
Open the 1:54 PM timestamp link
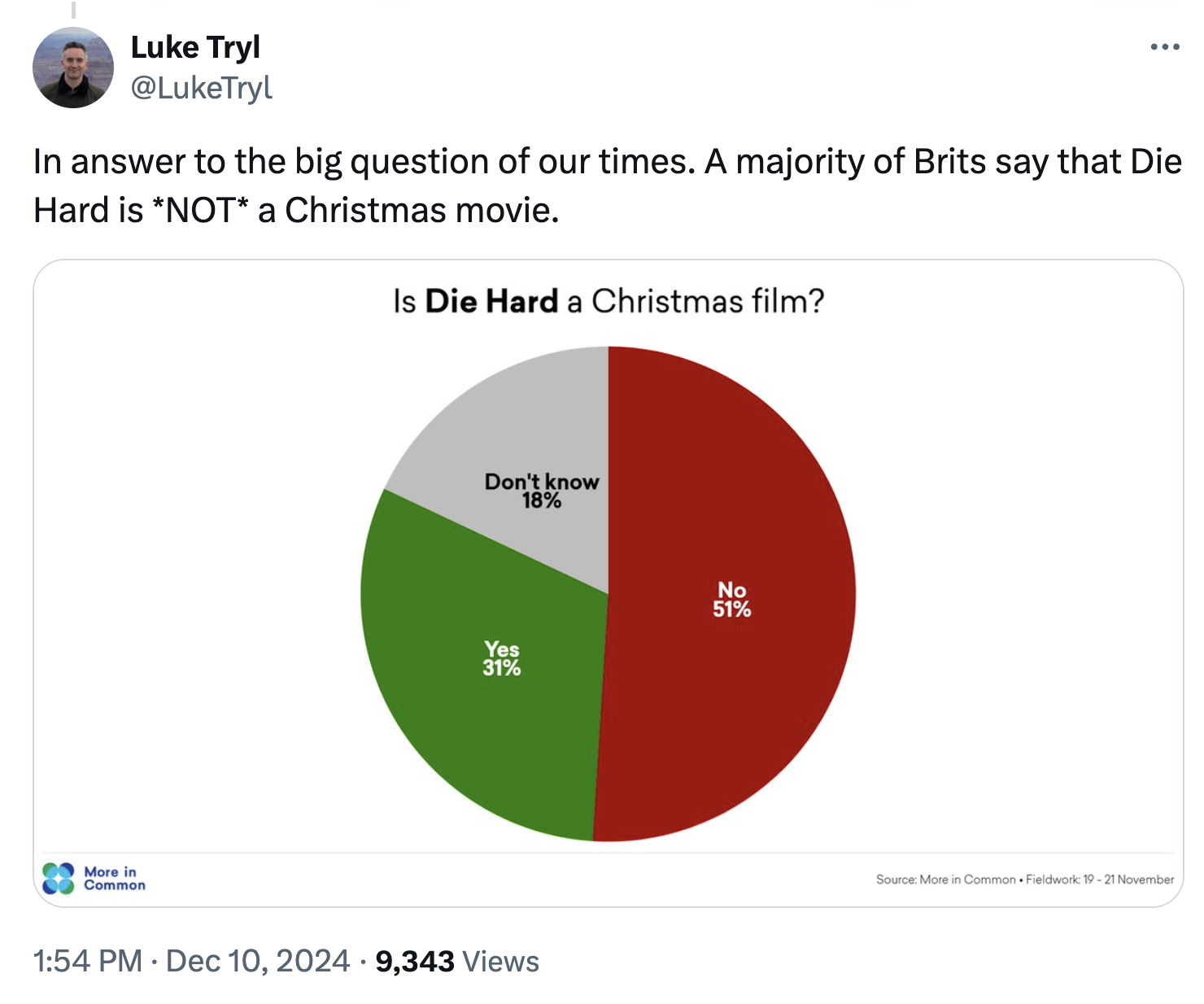[88, 961]
